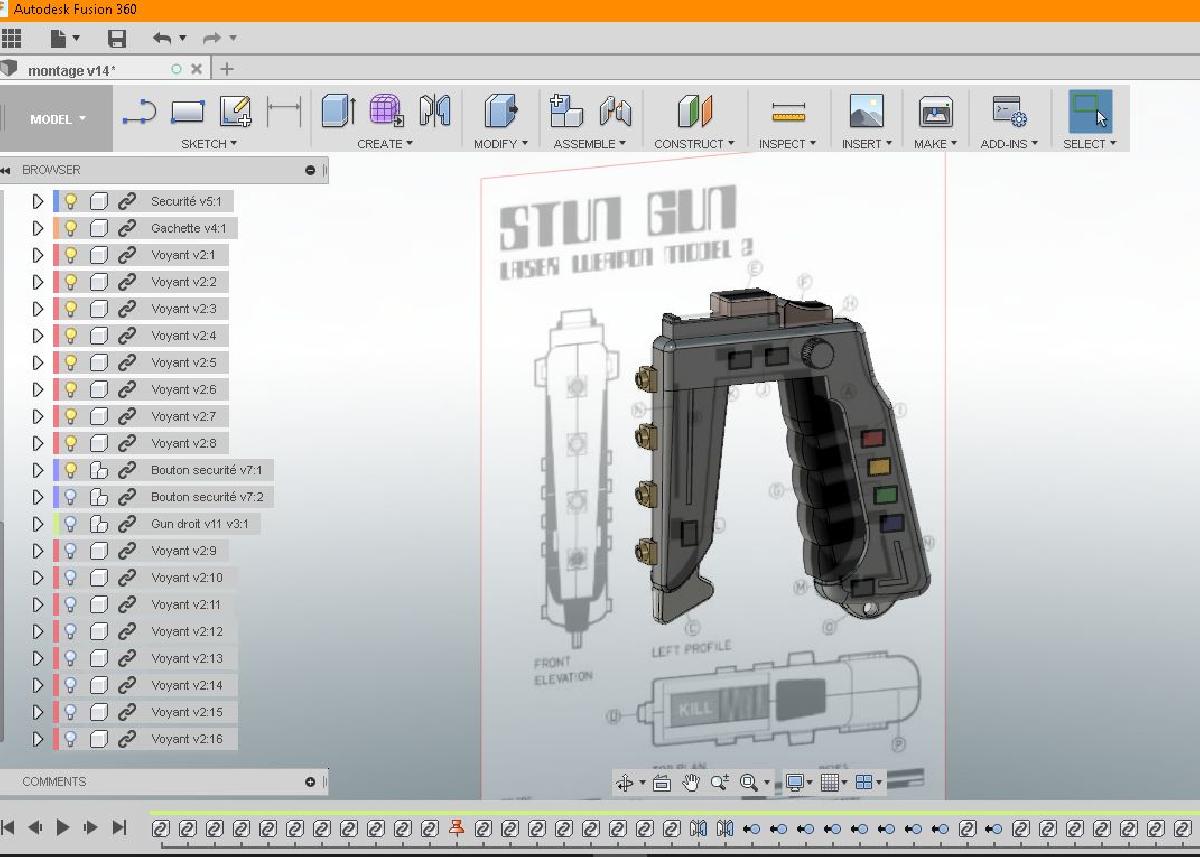Select the Offset Plane construct tool
1200x857 pixels.
coord(694,111)
